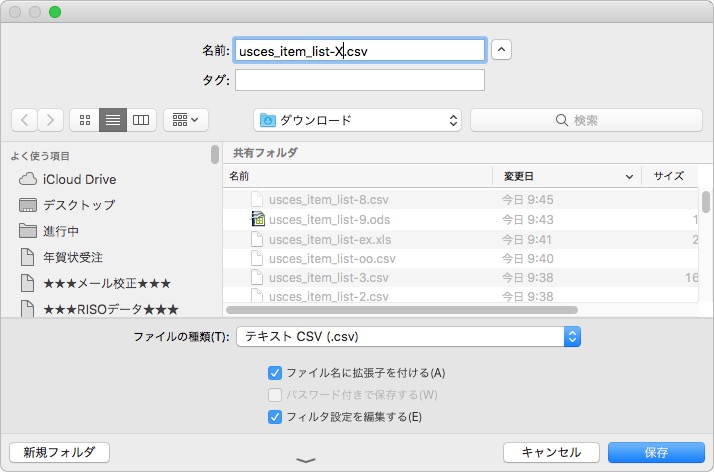The image size is (714, 472).
Task: Click spreadsheet icon of usces_item_list-9.ods
Action: pos(258,219)
